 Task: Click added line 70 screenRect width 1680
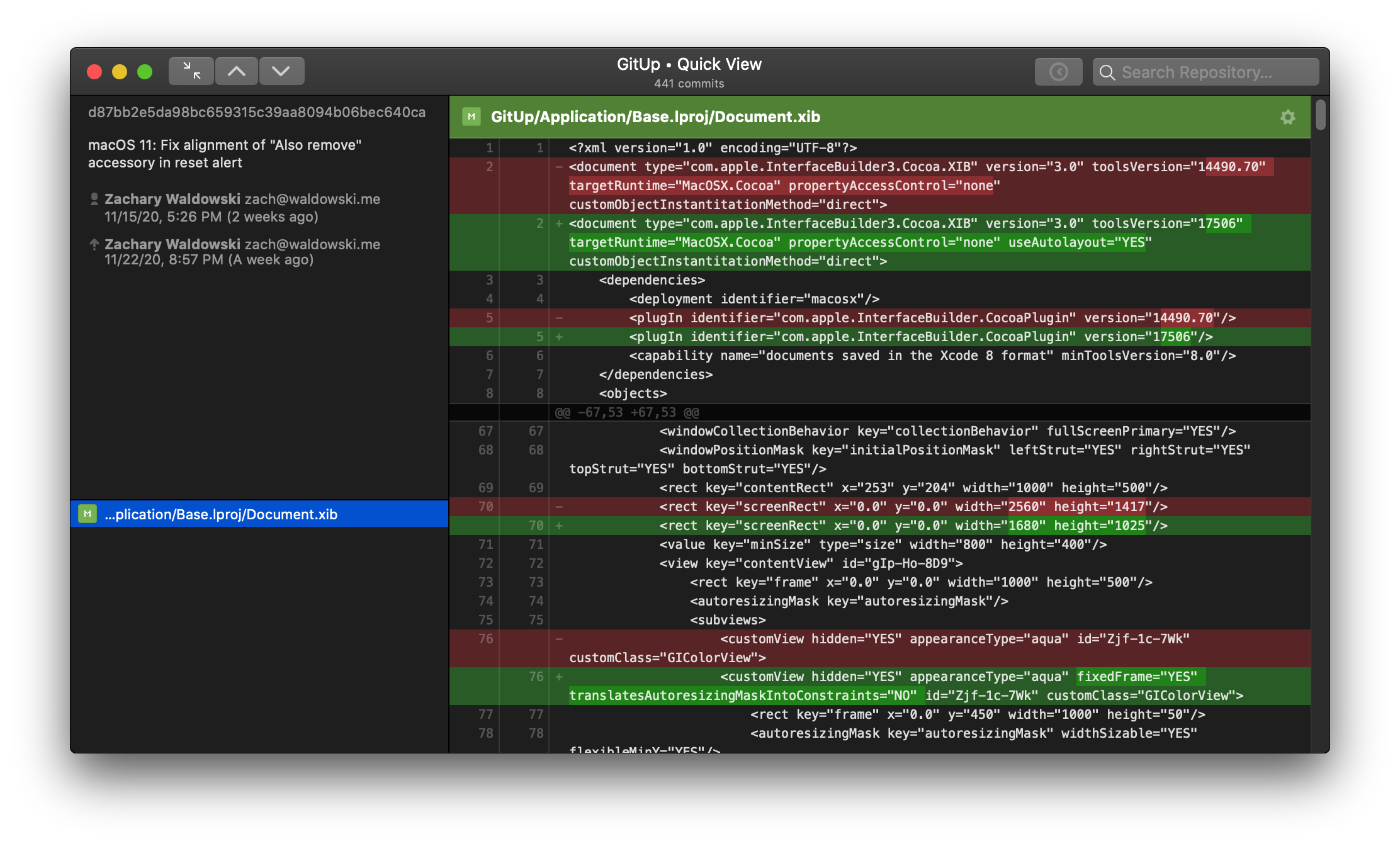click(x=913, y=526)
